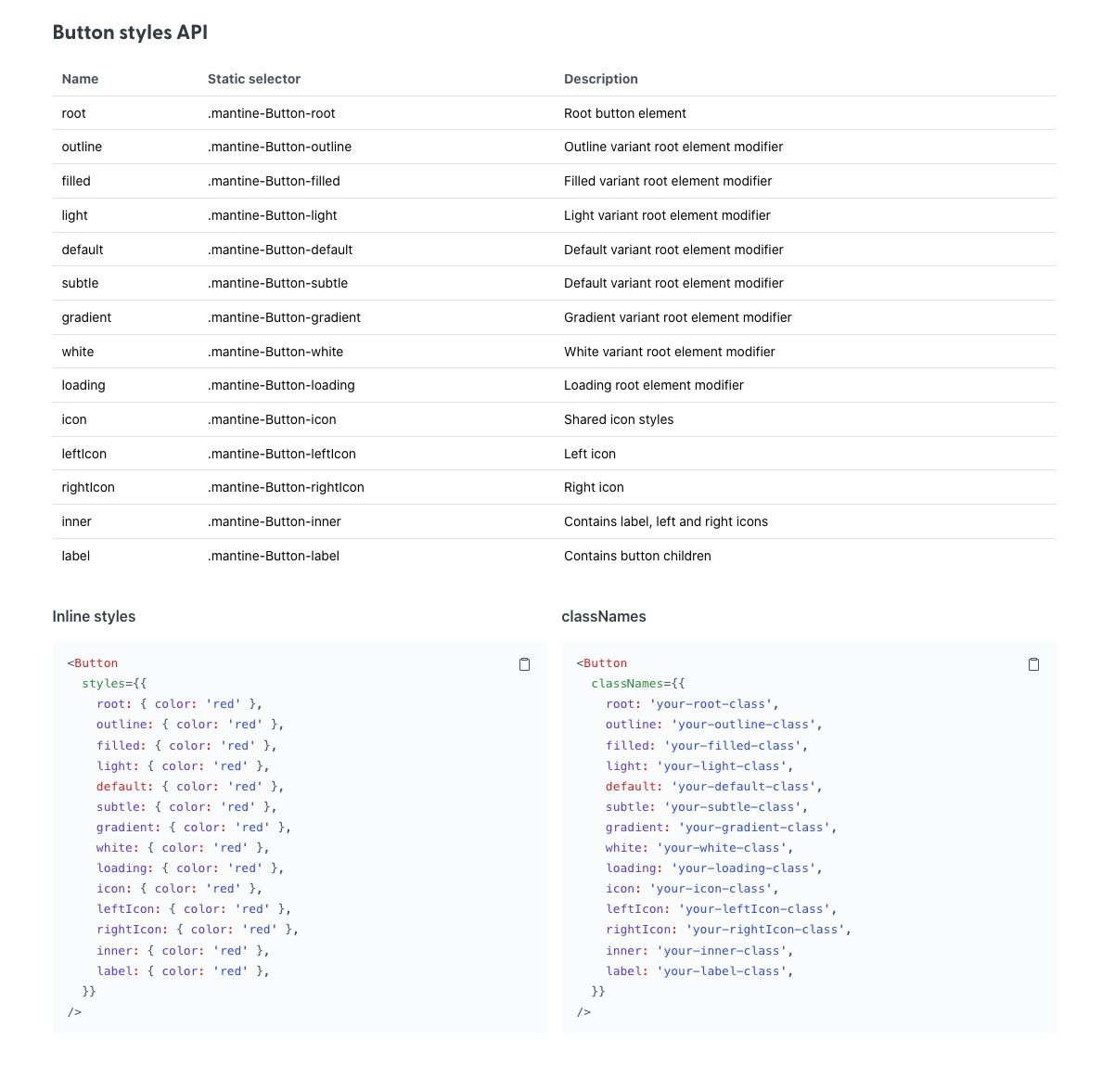
Task: Click the classNames section heading
Action: point(604,615)
